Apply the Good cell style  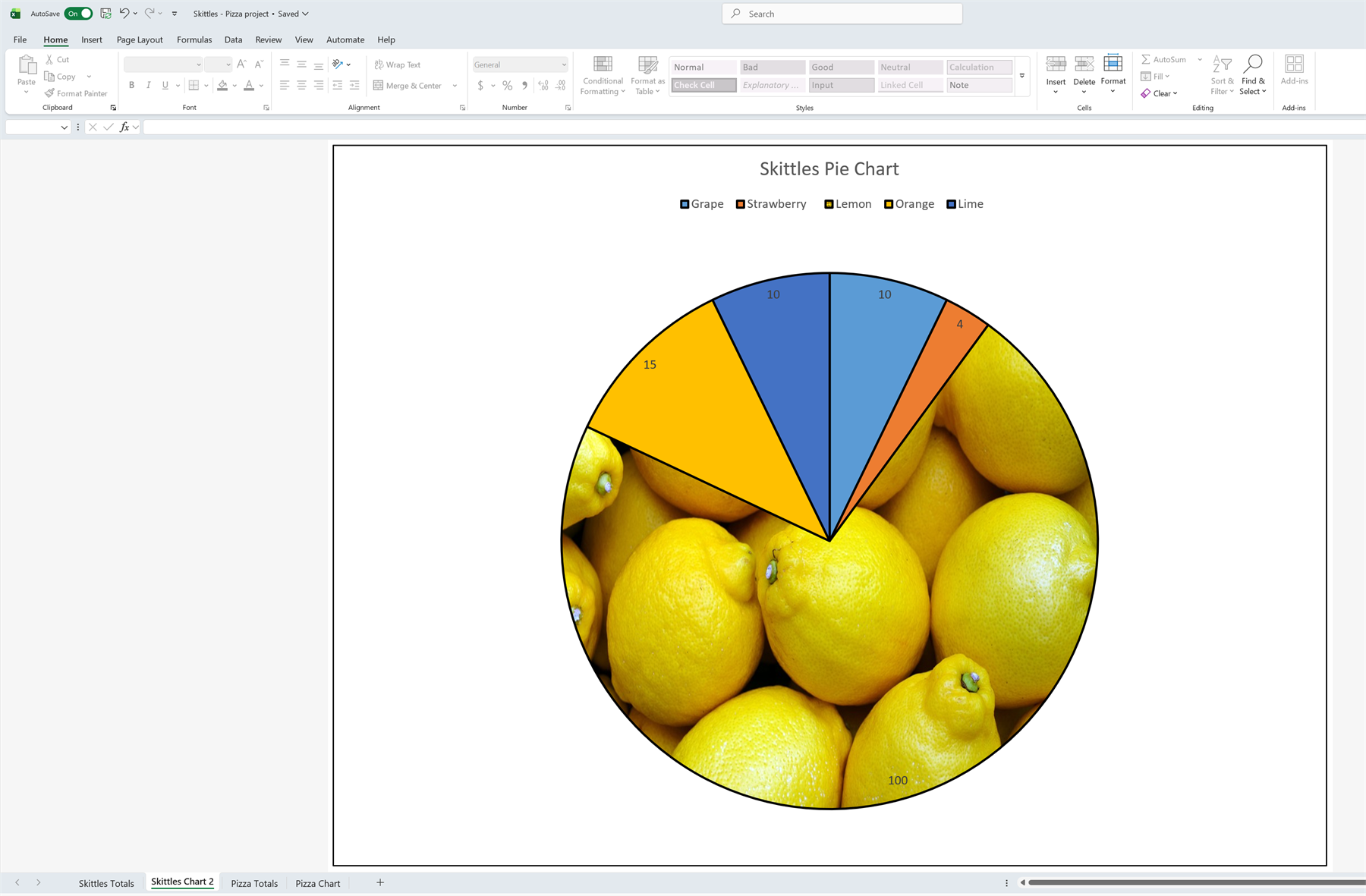840,67
